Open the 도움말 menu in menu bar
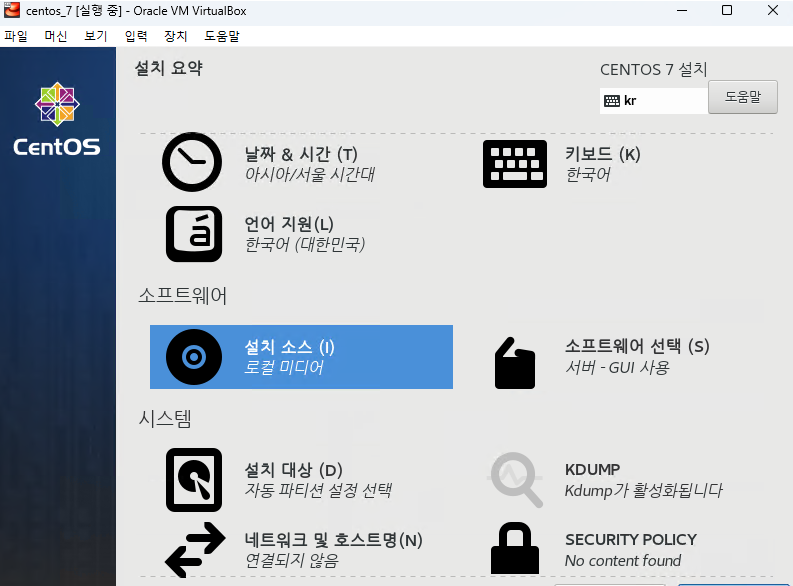 [222, 36]
